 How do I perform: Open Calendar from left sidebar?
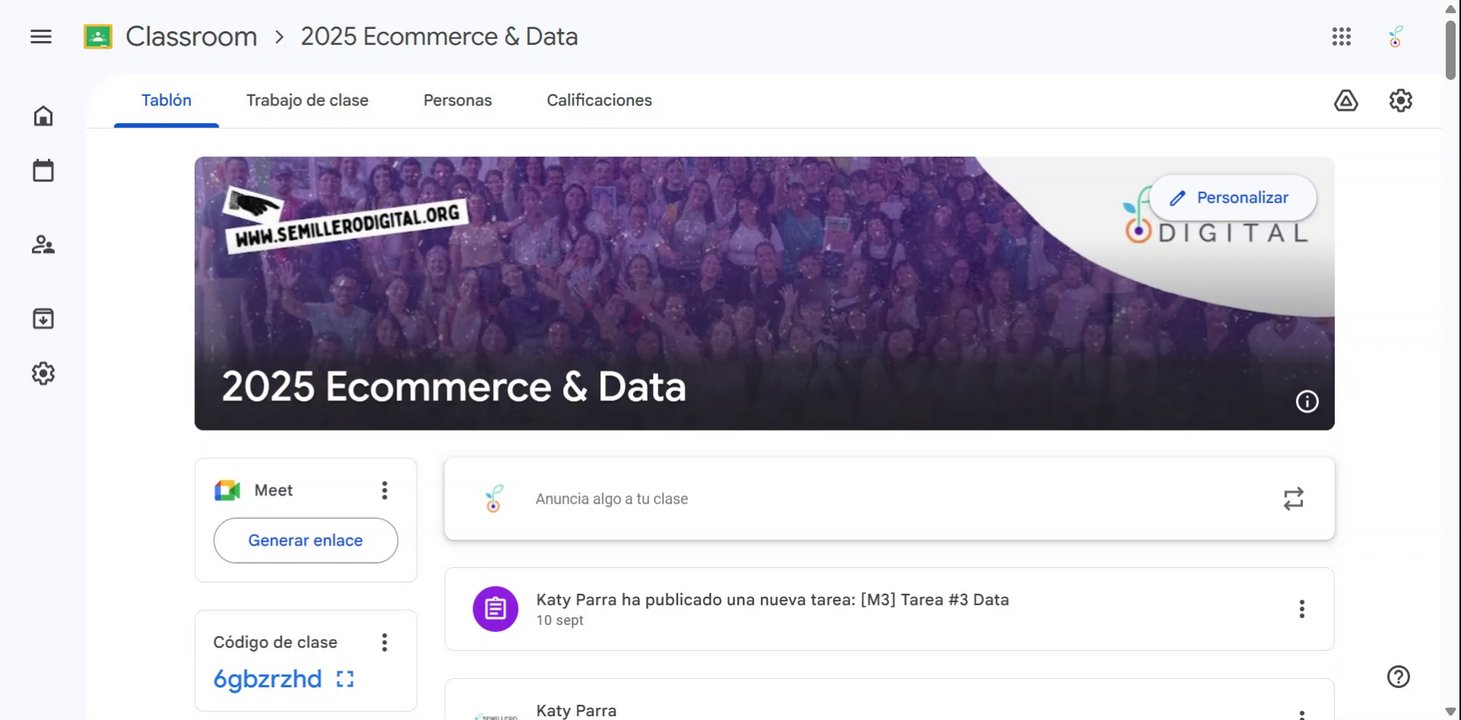point(43,171)
